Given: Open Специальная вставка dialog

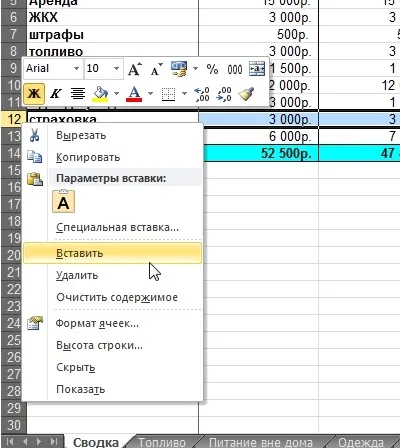Looking at the screenshot, I should pyautogui.click(x=112, y=228).
